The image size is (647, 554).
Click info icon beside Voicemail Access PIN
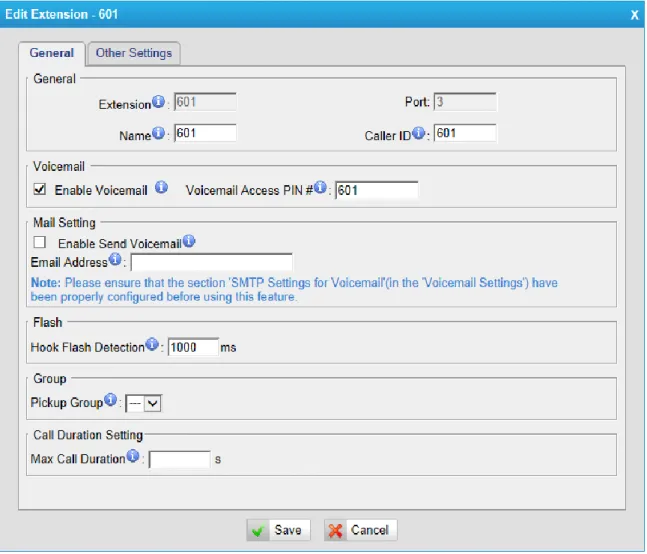(320, 187)
